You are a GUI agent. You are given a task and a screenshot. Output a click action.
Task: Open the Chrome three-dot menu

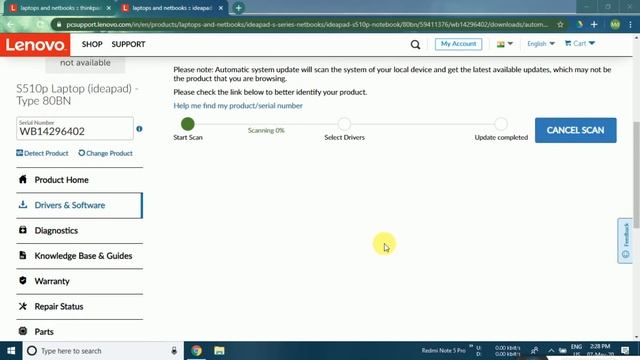(x=631, y=24)
